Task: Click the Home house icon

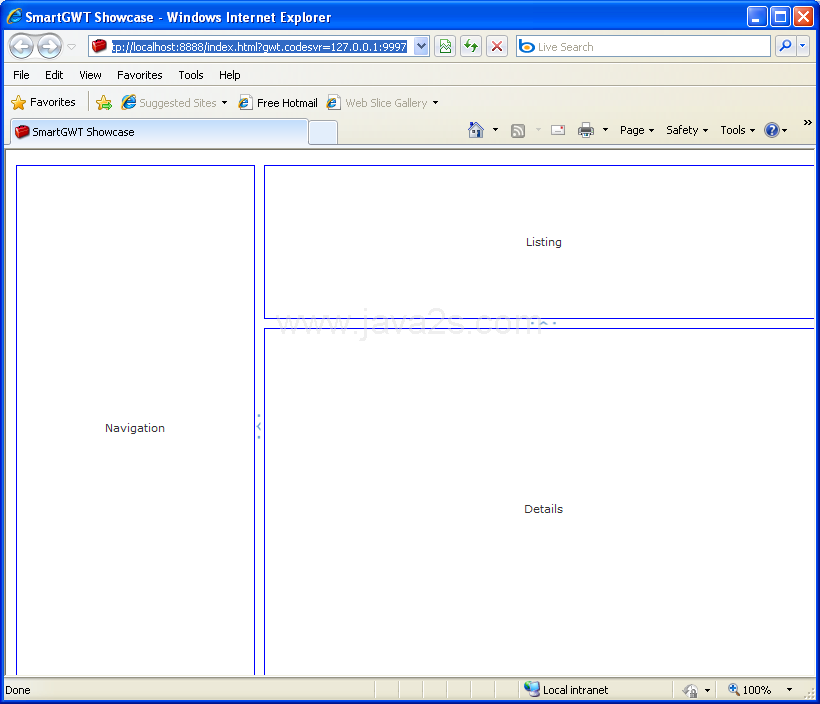Action: 476,130
